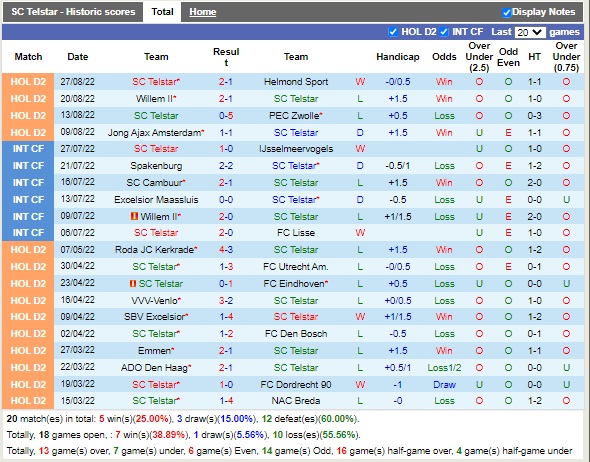The image size is (590, 462).
Task: Click the Handicap column header
Action: tap(398, 57)
